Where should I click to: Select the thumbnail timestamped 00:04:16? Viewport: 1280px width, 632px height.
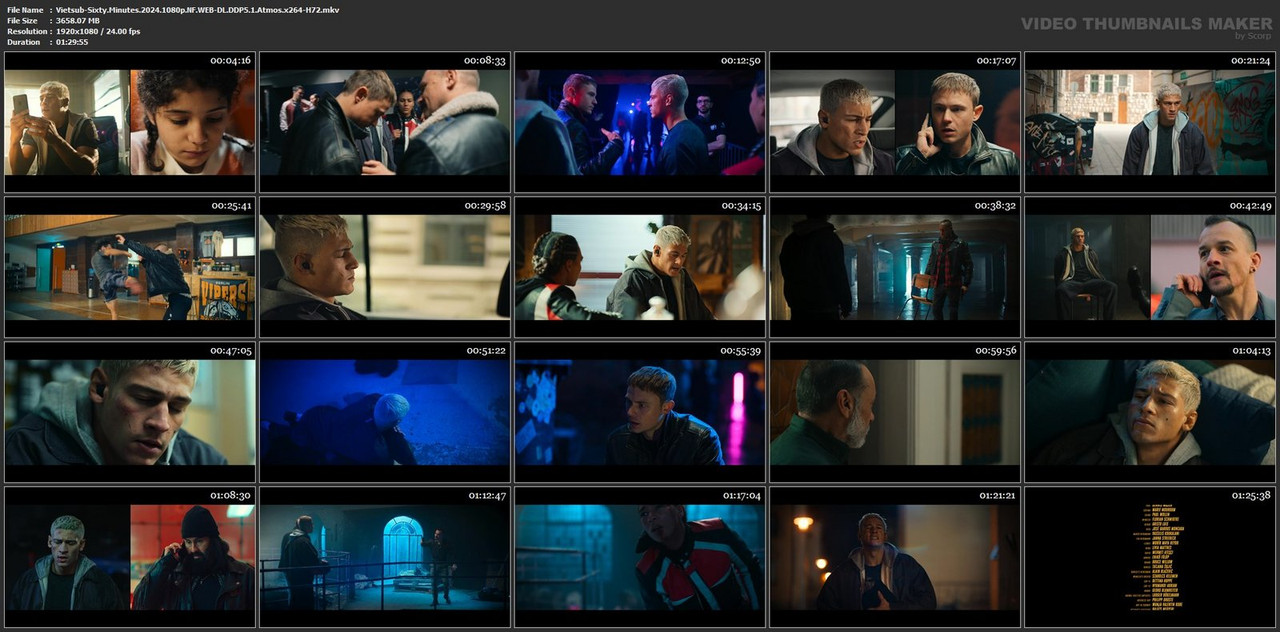coord(130,122)
